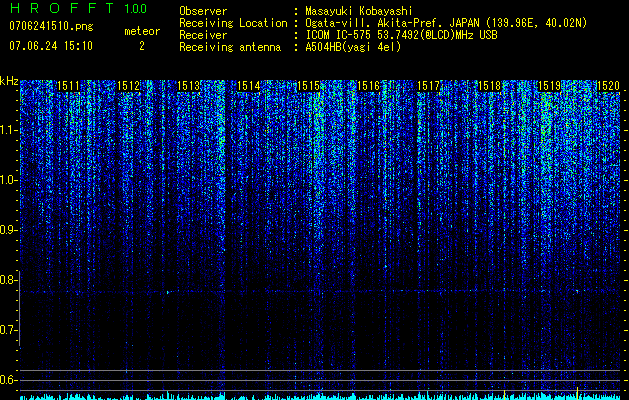Viewport: 629px width, 400px height.
Task: Click the meteor count 2
Action: [142, 46]
